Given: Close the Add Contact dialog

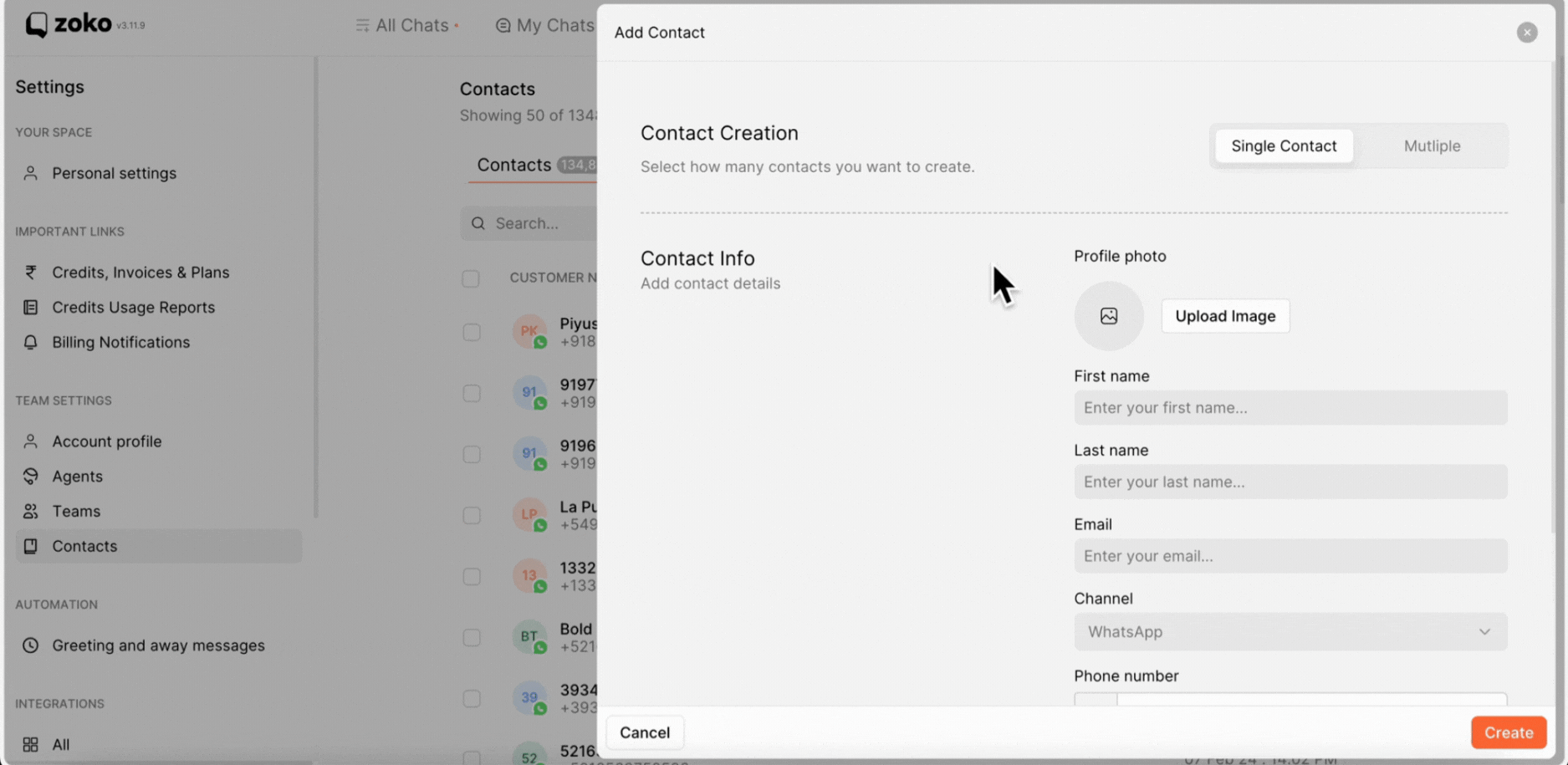Looking at the screenshot, I should [1527, 32].
